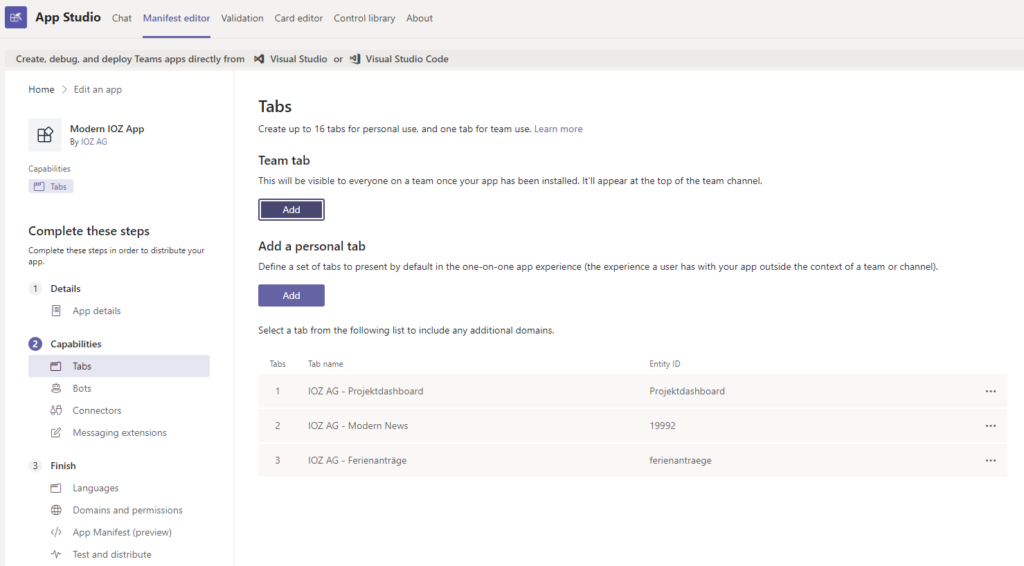Viewport: 1024px width, 566px height.
Task: Open options menu for Projektdashboard row
Action: 991,392
